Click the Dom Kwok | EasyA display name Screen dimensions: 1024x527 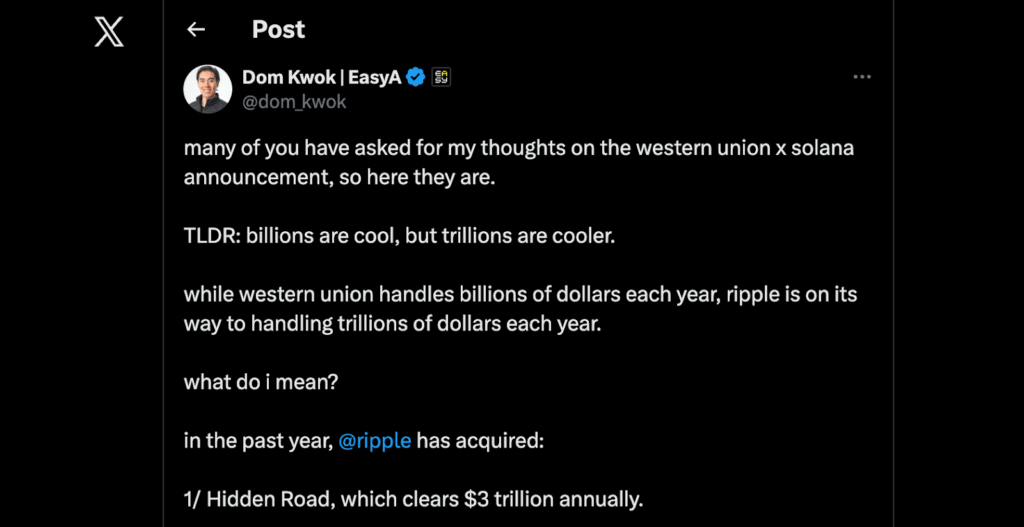[x=321, y=78]
